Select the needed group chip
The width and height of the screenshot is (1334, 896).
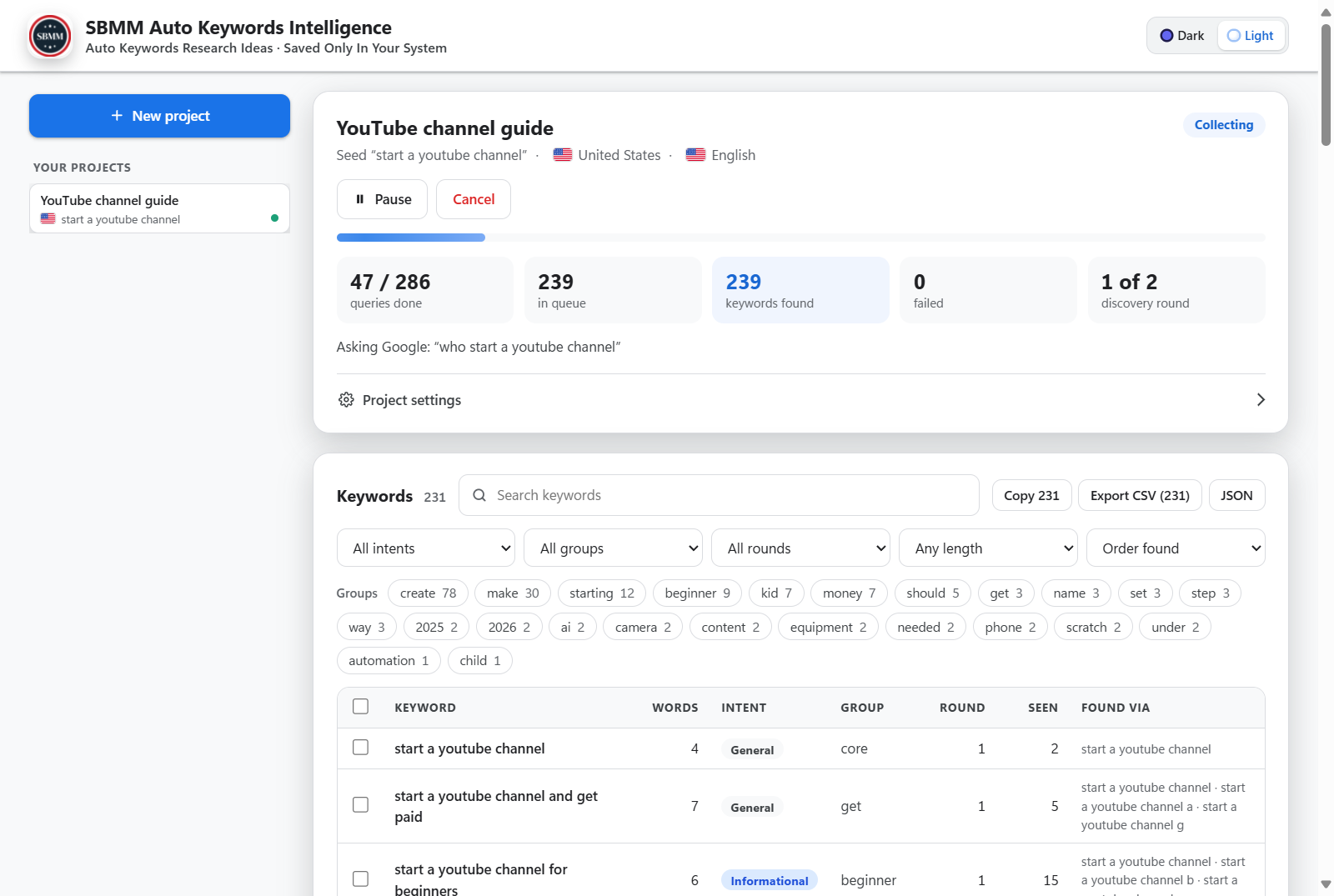coord(925,628)
